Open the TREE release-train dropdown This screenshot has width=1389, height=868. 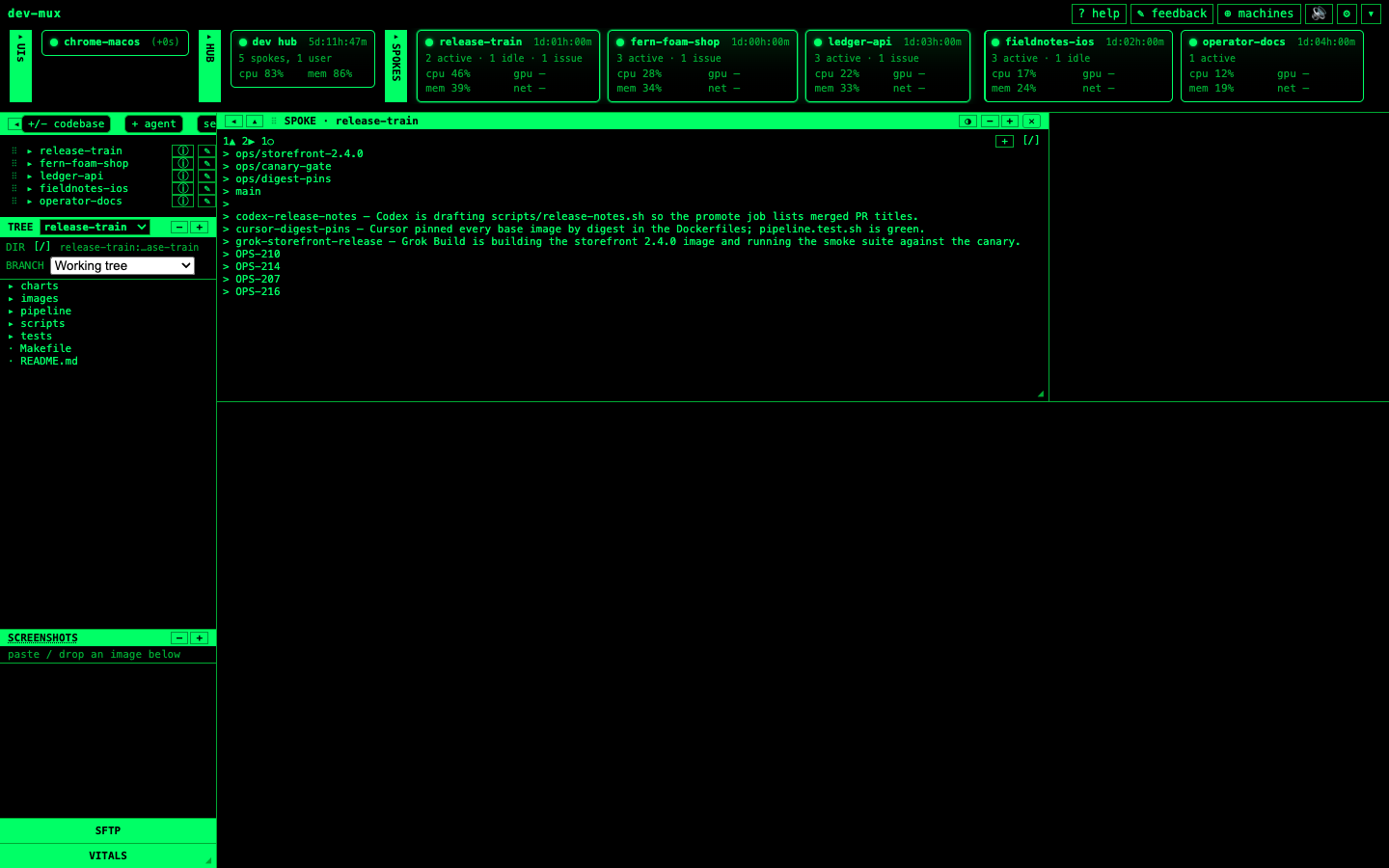[95, 228]
